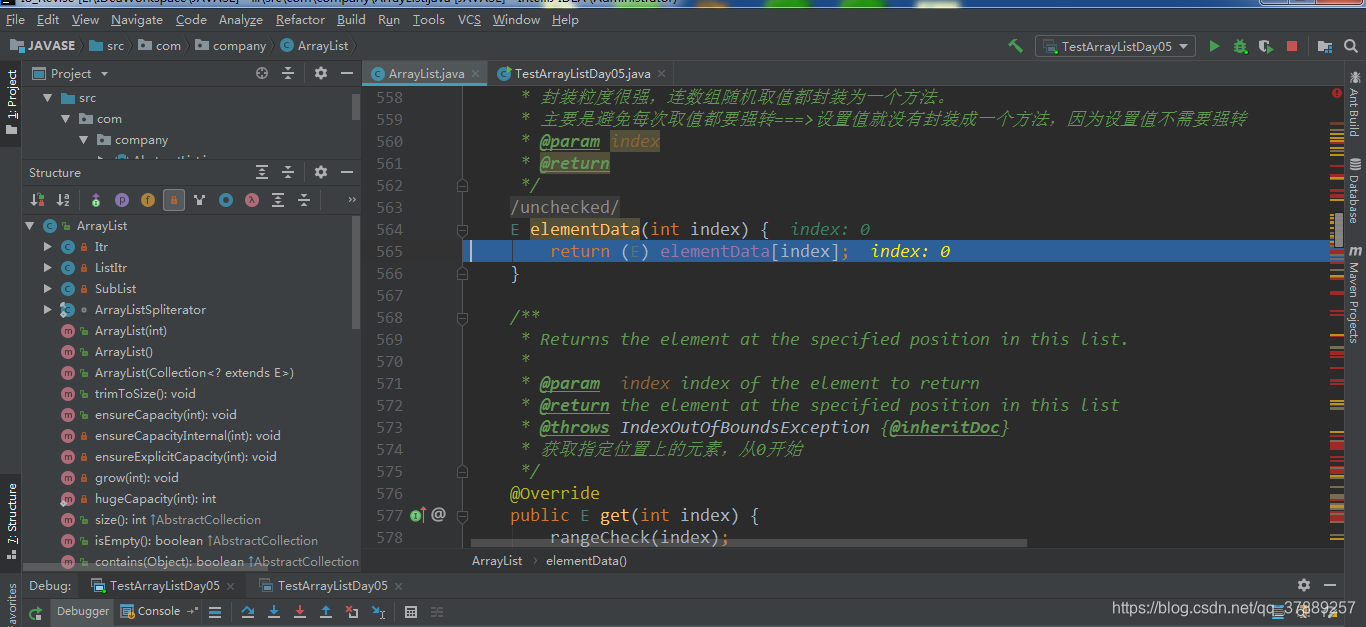The image size is (1366, 627).
Task: Toggle show non-public members (lock icon)
Action: coord(174,200)
